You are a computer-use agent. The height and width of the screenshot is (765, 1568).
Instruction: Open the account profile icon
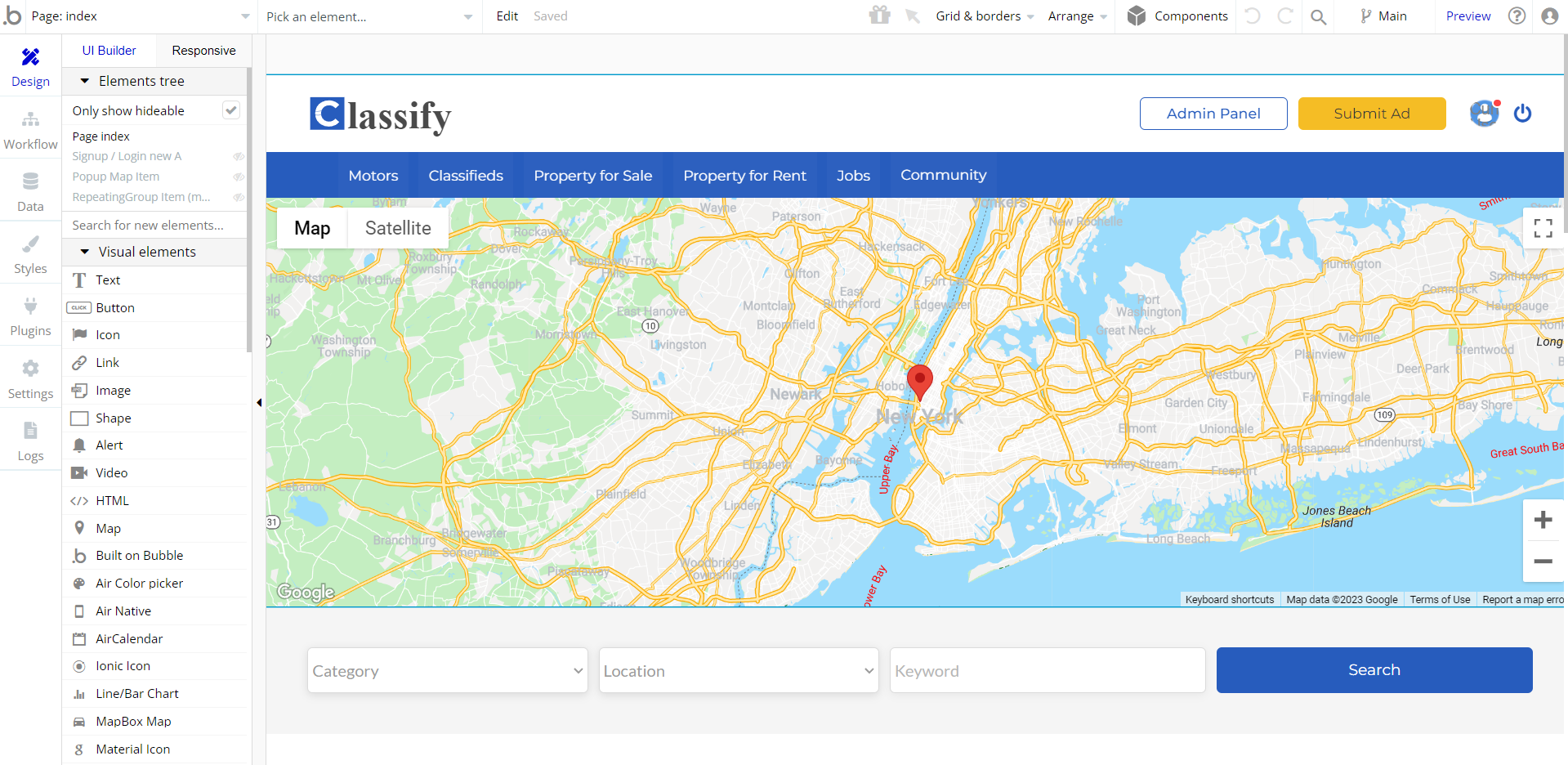(1549, 16)
